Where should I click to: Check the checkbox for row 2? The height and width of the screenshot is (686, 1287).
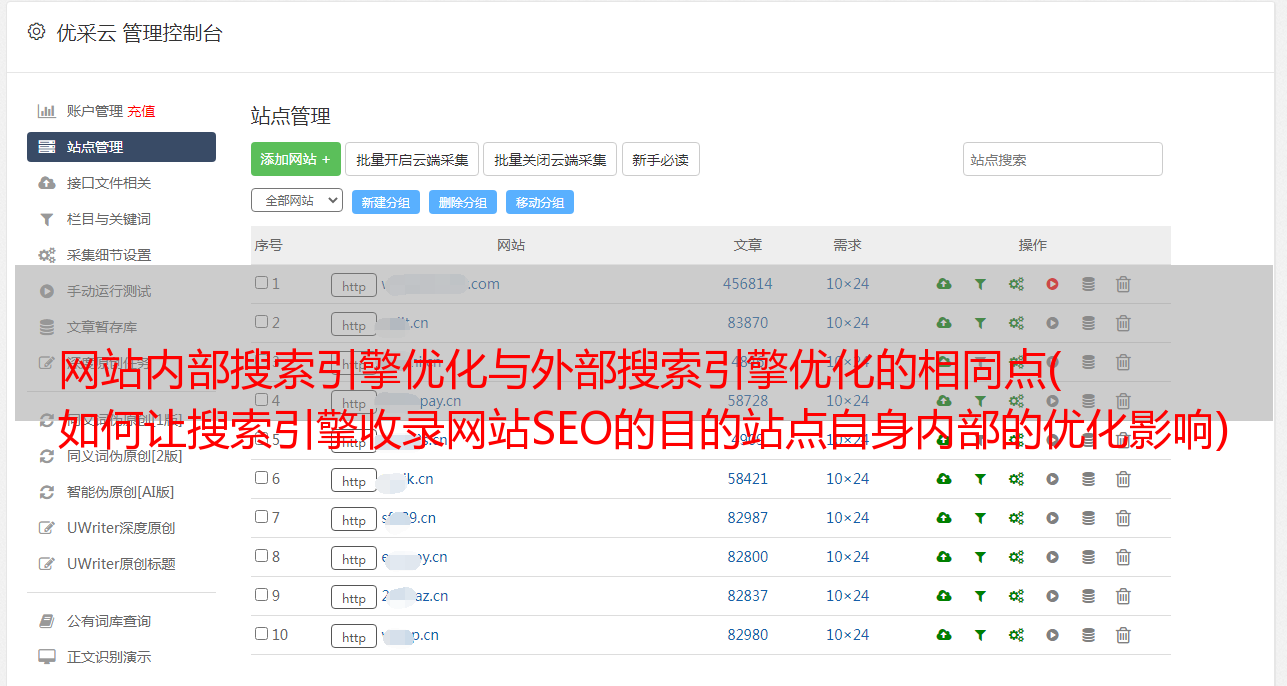point(261,322)
